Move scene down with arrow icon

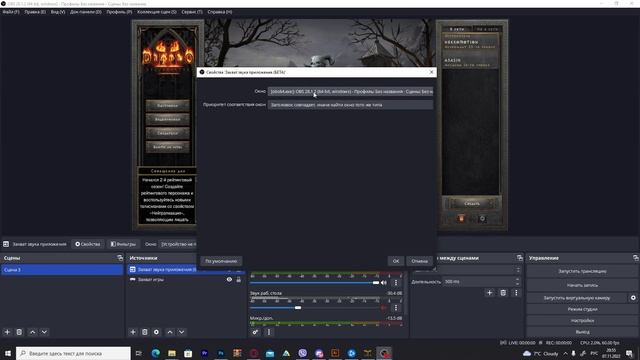click(44, 332)
